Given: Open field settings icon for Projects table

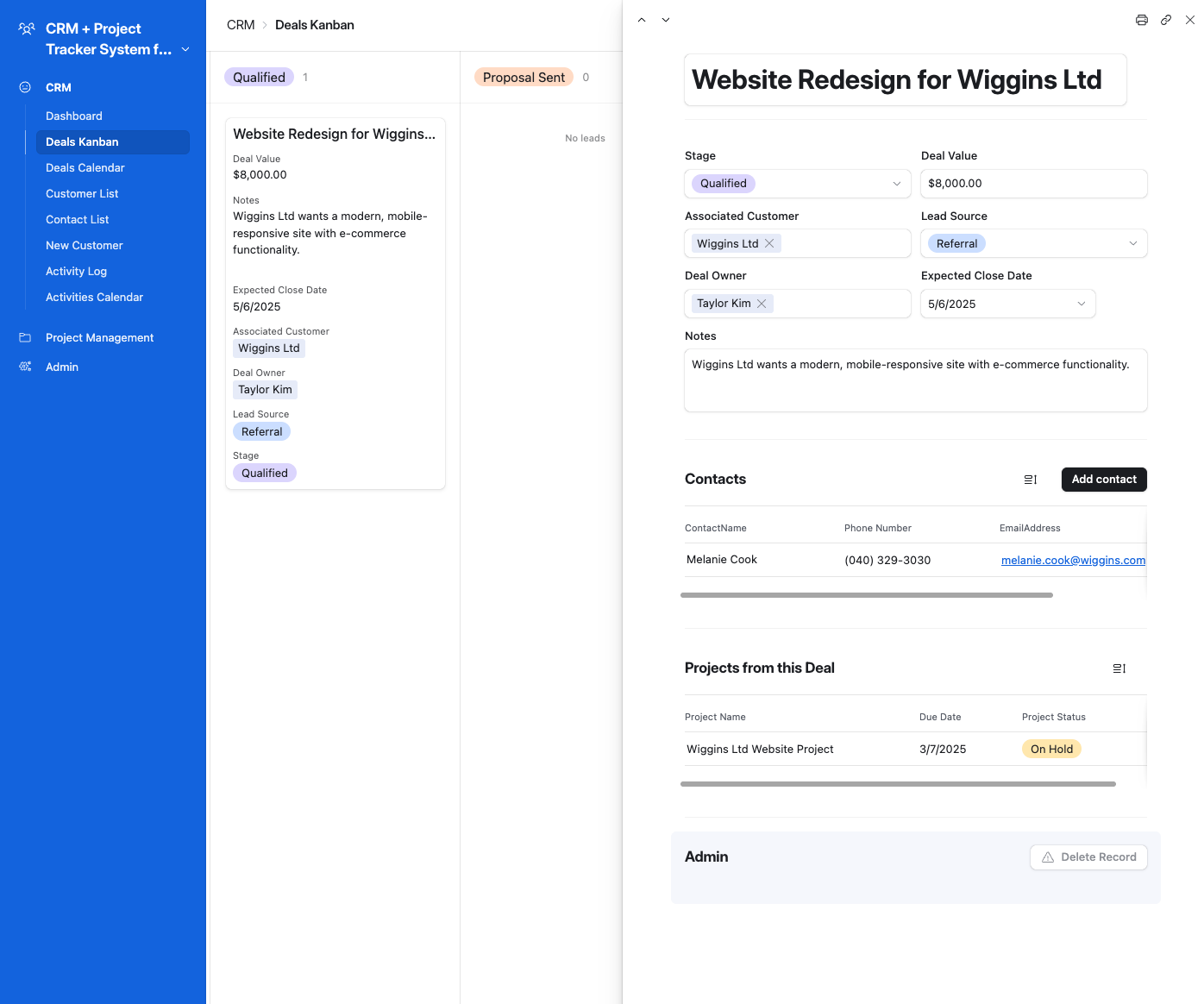Looking at the screenshot, I should [1119, 668].
